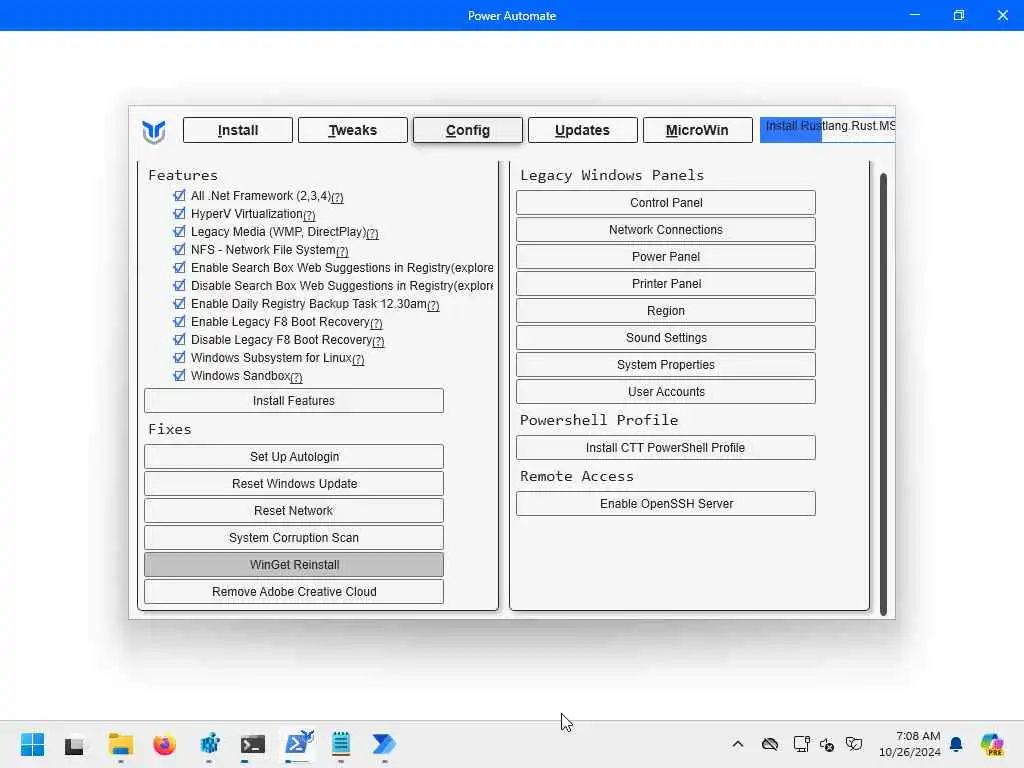Click the Install Rustlang progress bar
This screenshot has width=1024, height=768.
[x=827, y=129]
